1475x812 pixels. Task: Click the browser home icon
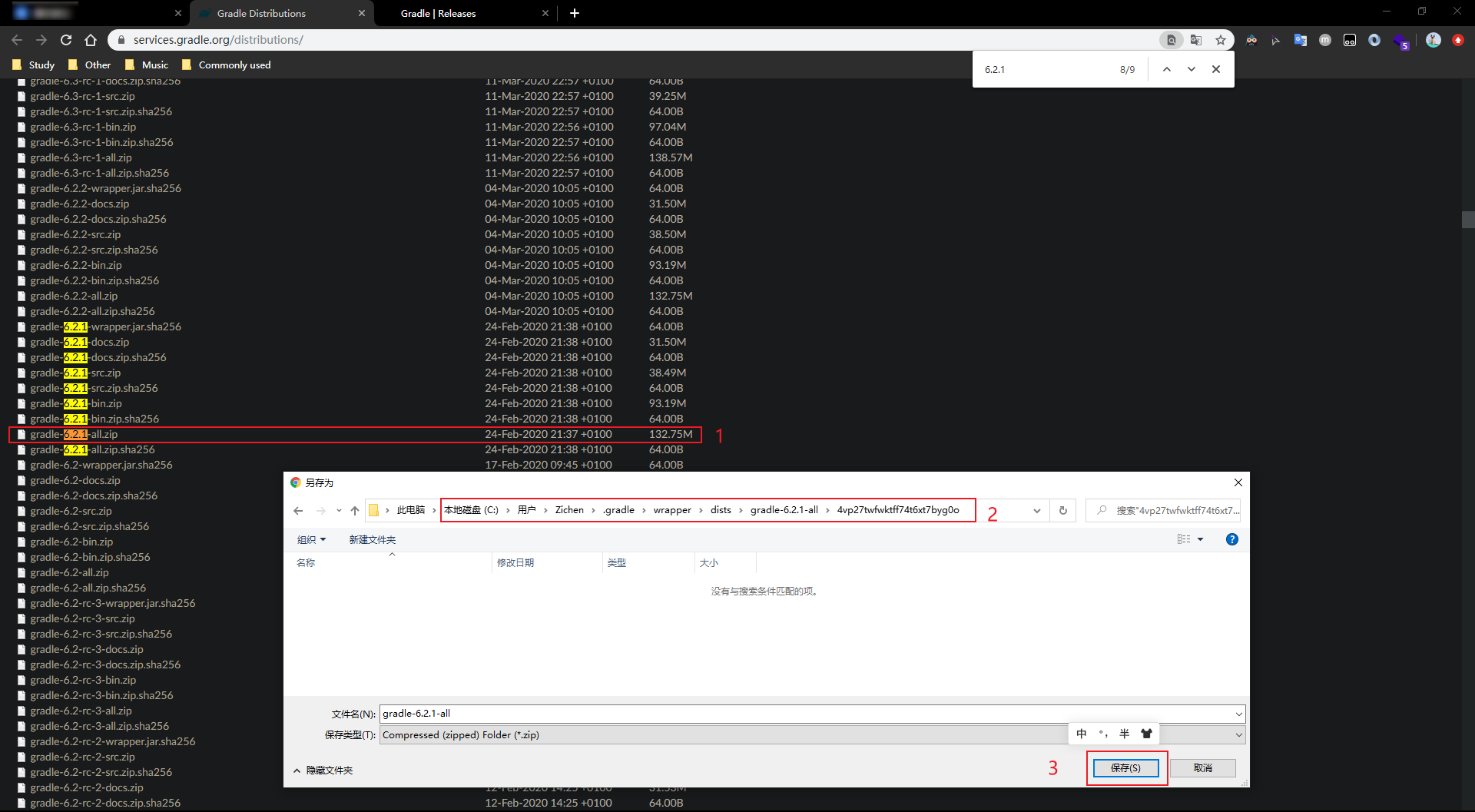91,40
